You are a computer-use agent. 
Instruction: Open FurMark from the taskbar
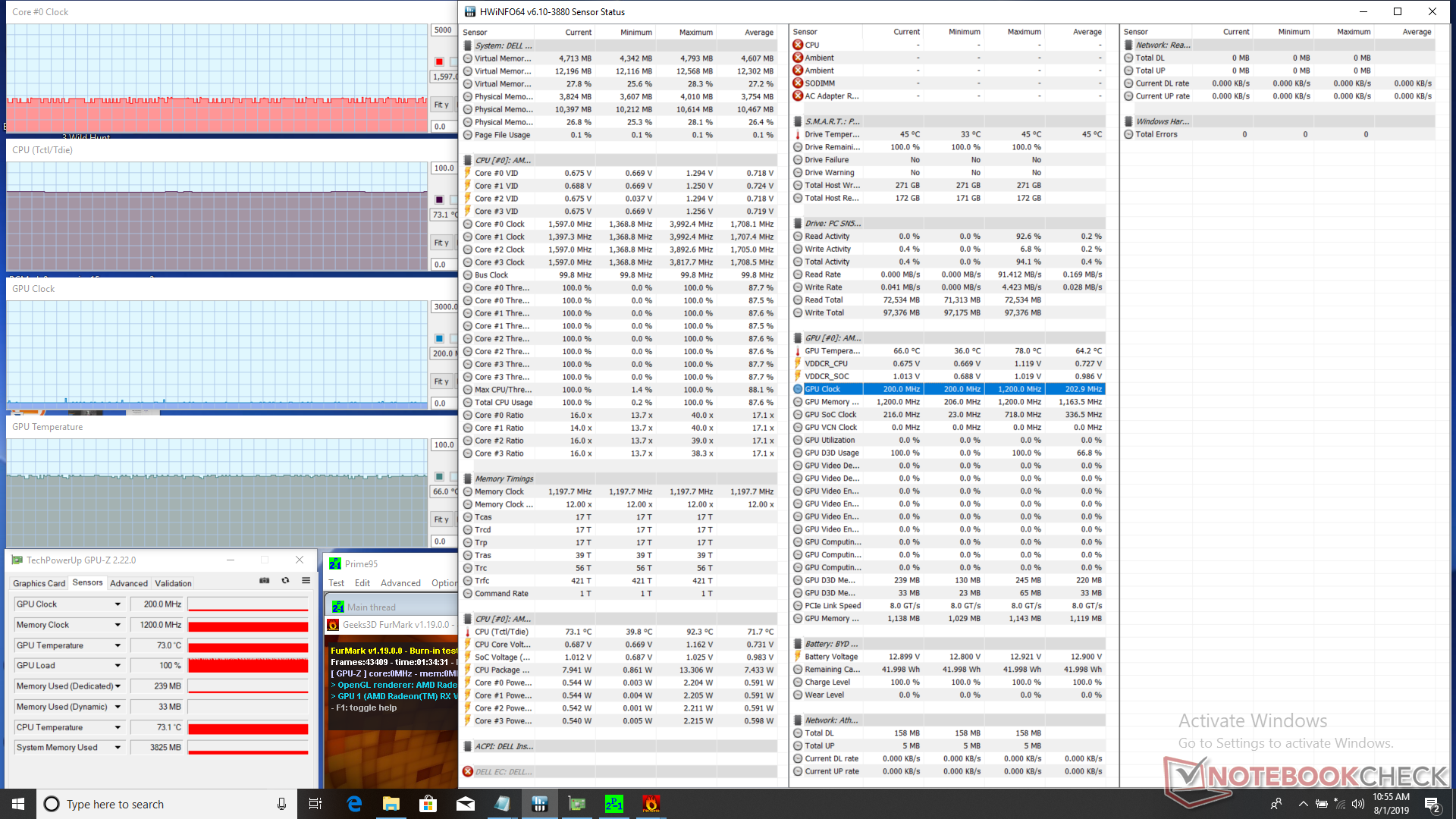click(x=651, y=804)
